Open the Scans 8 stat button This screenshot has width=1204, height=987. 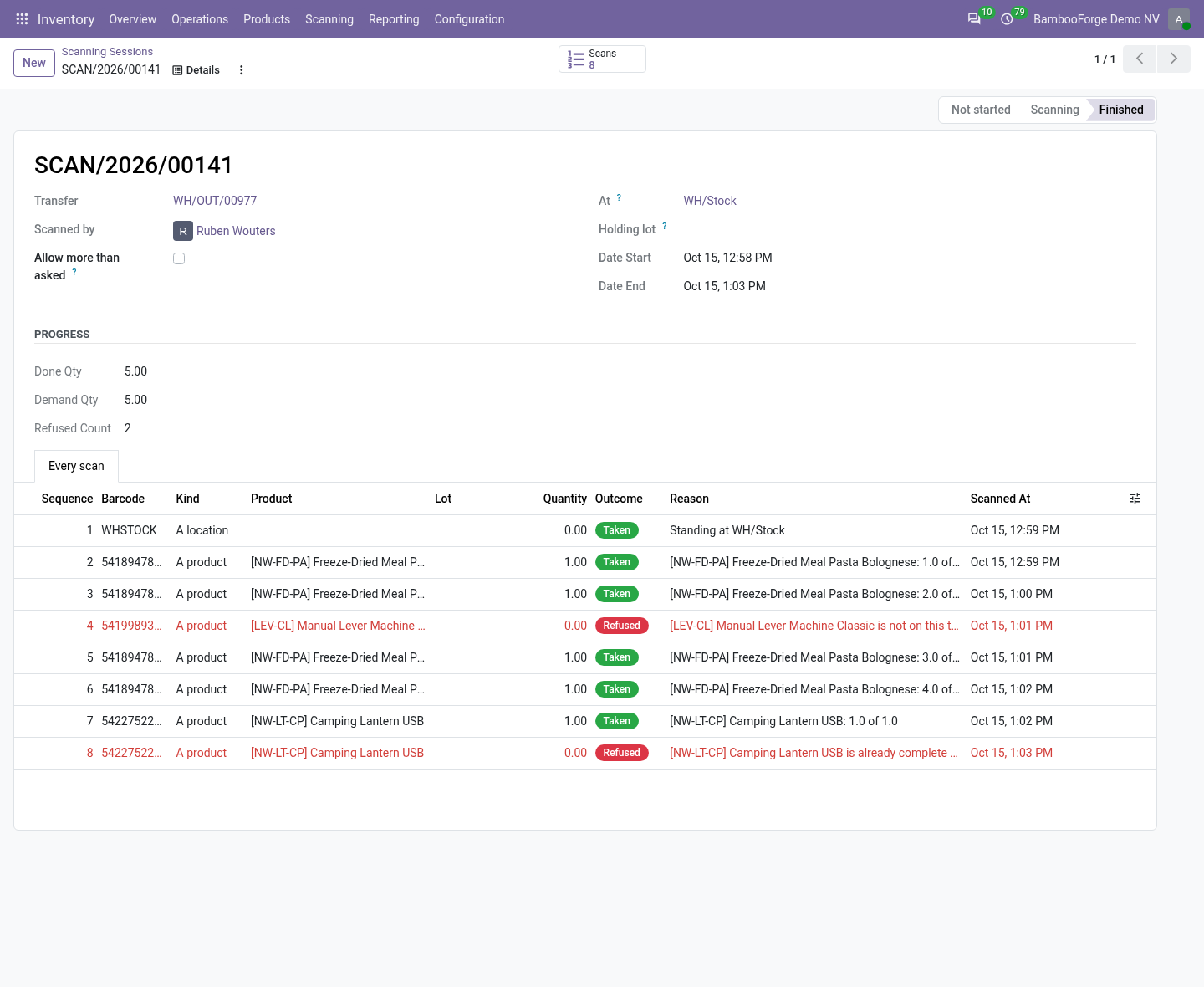click(x=602, y=59)
